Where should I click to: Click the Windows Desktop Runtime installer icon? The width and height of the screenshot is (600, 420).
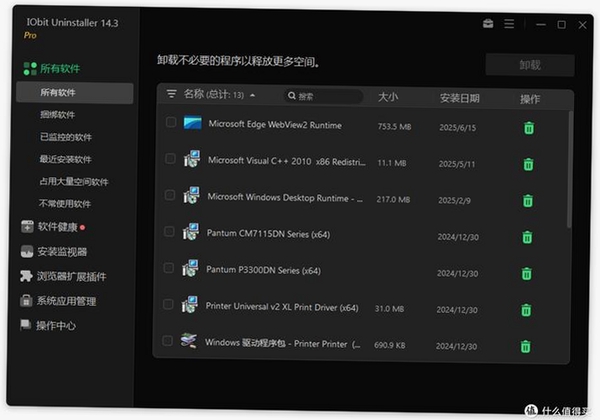click(191, 195)
